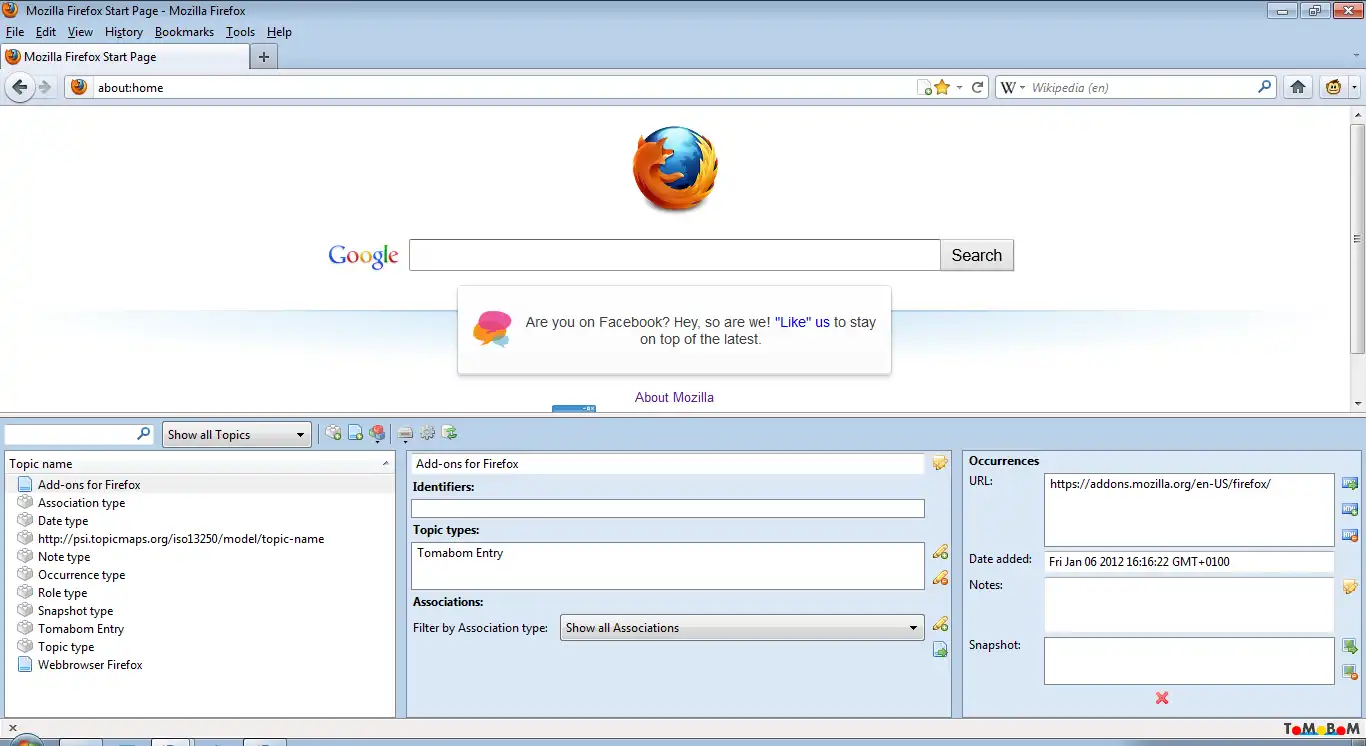Click the open snapshot icon with green arrow

pos(1350,646)
